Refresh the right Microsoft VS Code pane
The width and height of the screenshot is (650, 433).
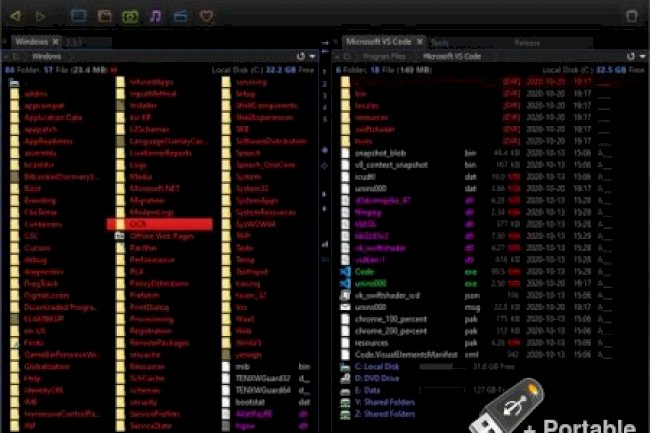click(631, 56)
